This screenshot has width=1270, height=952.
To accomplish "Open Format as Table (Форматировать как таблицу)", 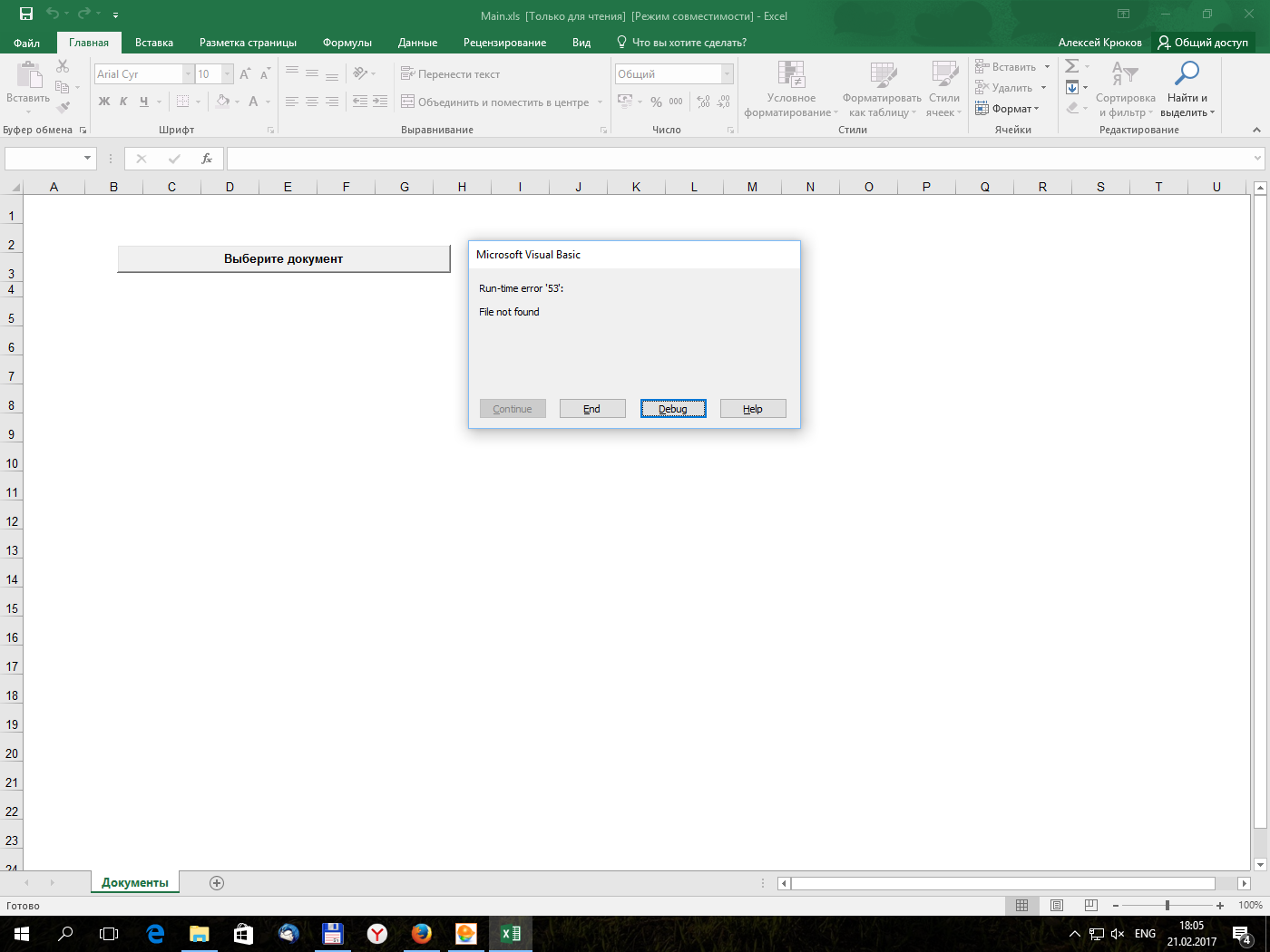I will (x=882, y=89).
